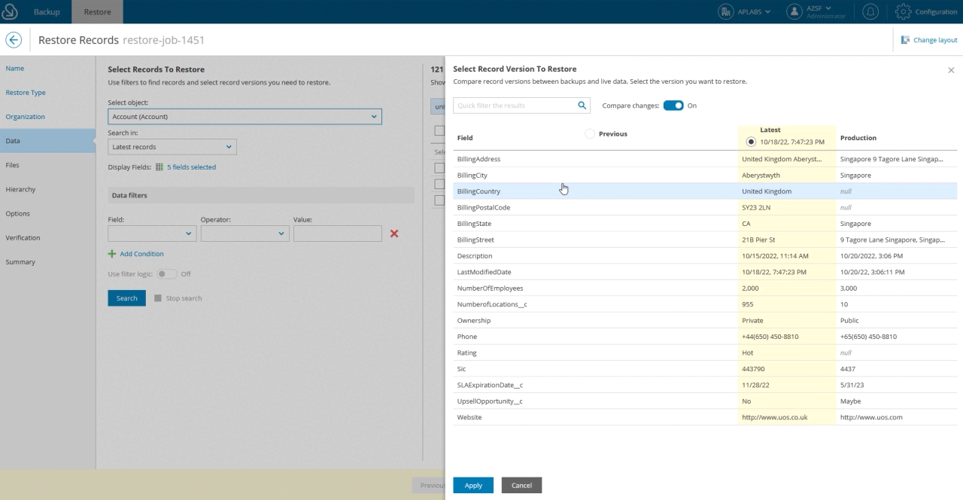Switch to the Restore tab
This screenshot has height=500, width=963.
coord(97,12)
